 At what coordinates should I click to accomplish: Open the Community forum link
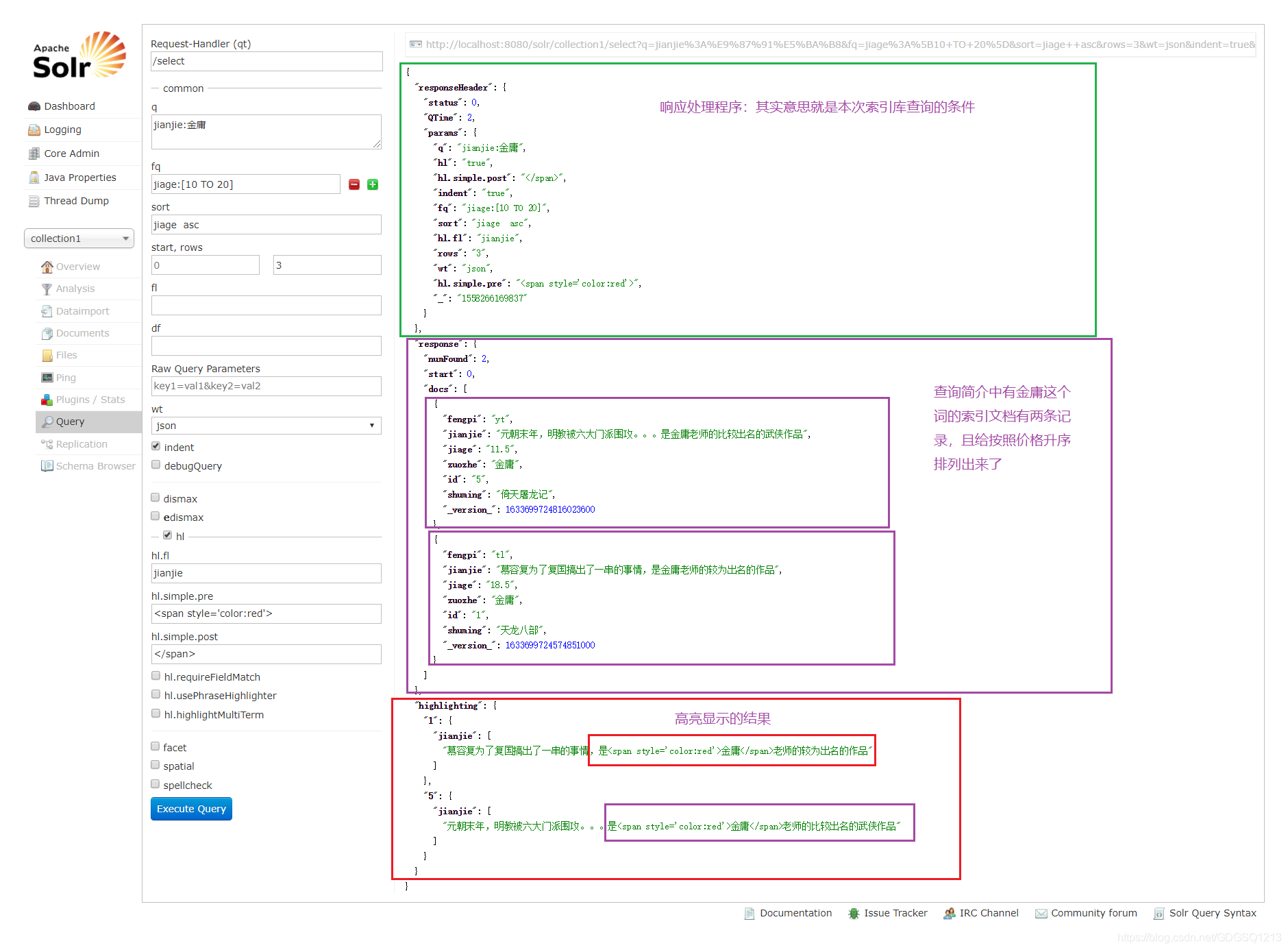pos(1094,913)
